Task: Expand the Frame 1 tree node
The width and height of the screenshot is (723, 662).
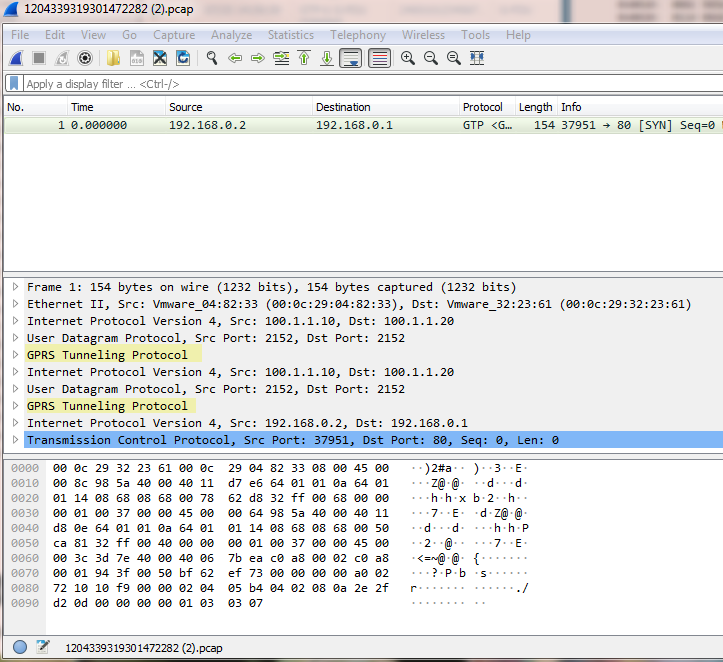Action: [x=15, y=287]
